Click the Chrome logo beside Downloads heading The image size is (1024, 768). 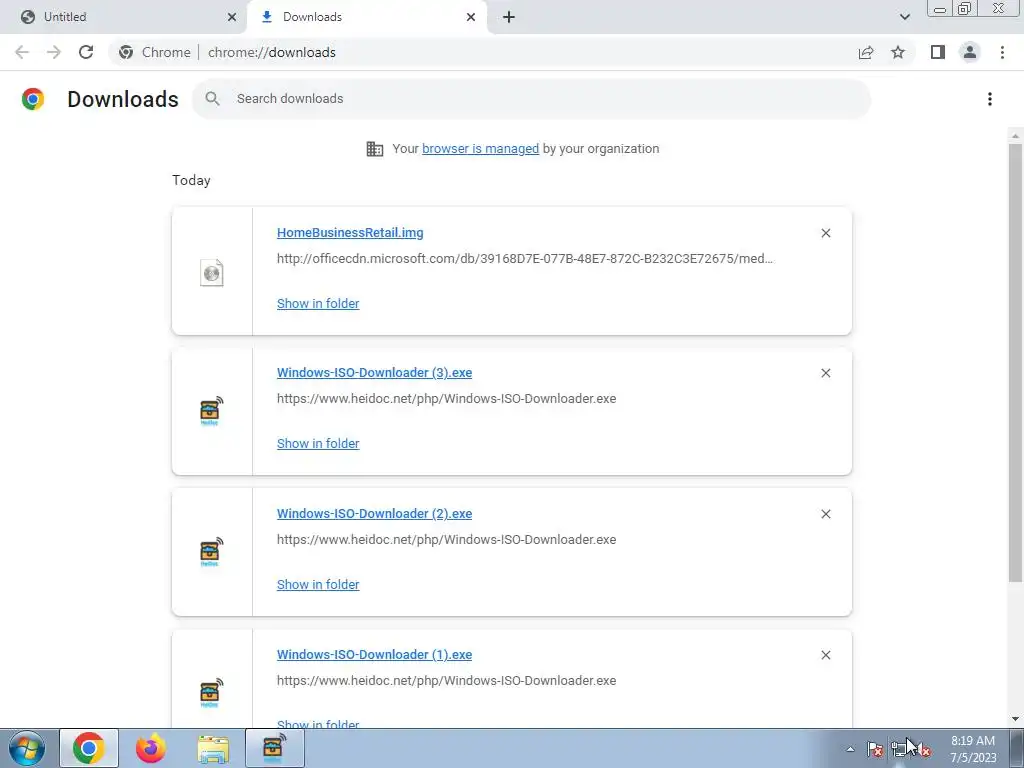[33, 99]
